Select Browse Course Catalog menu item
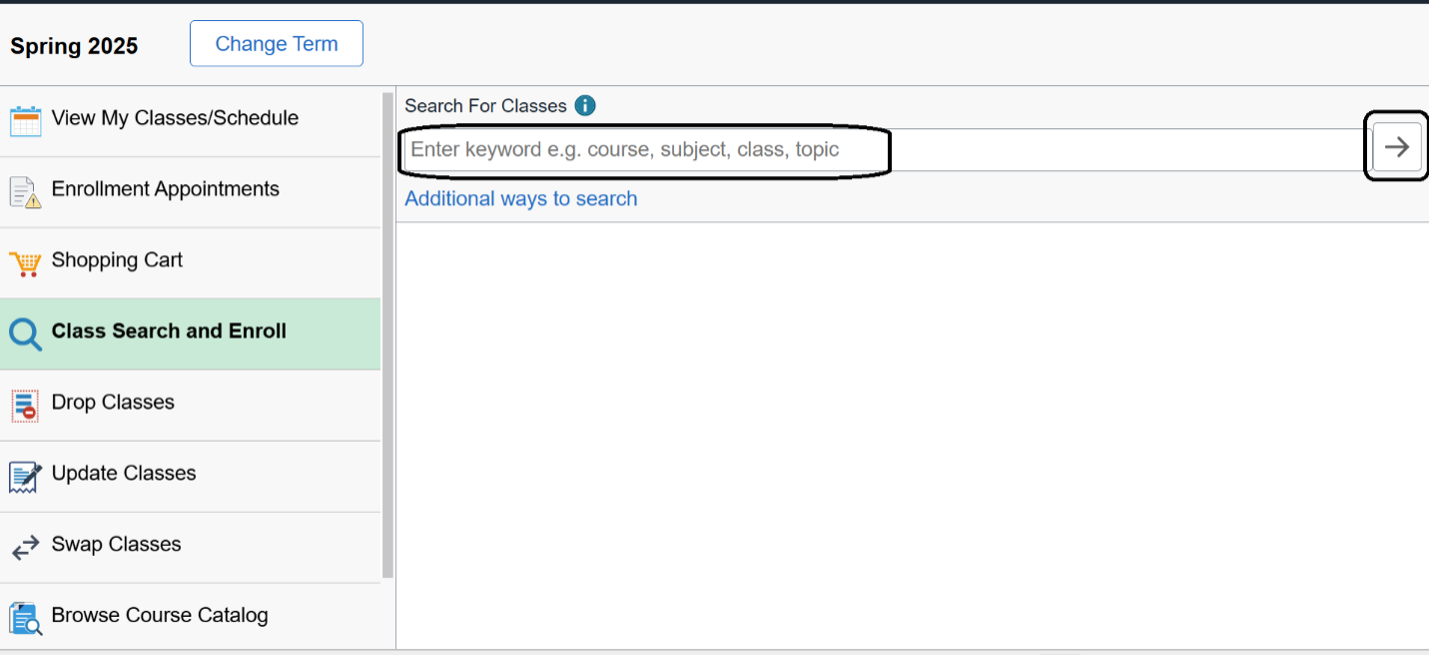 (x=160, y=615)
